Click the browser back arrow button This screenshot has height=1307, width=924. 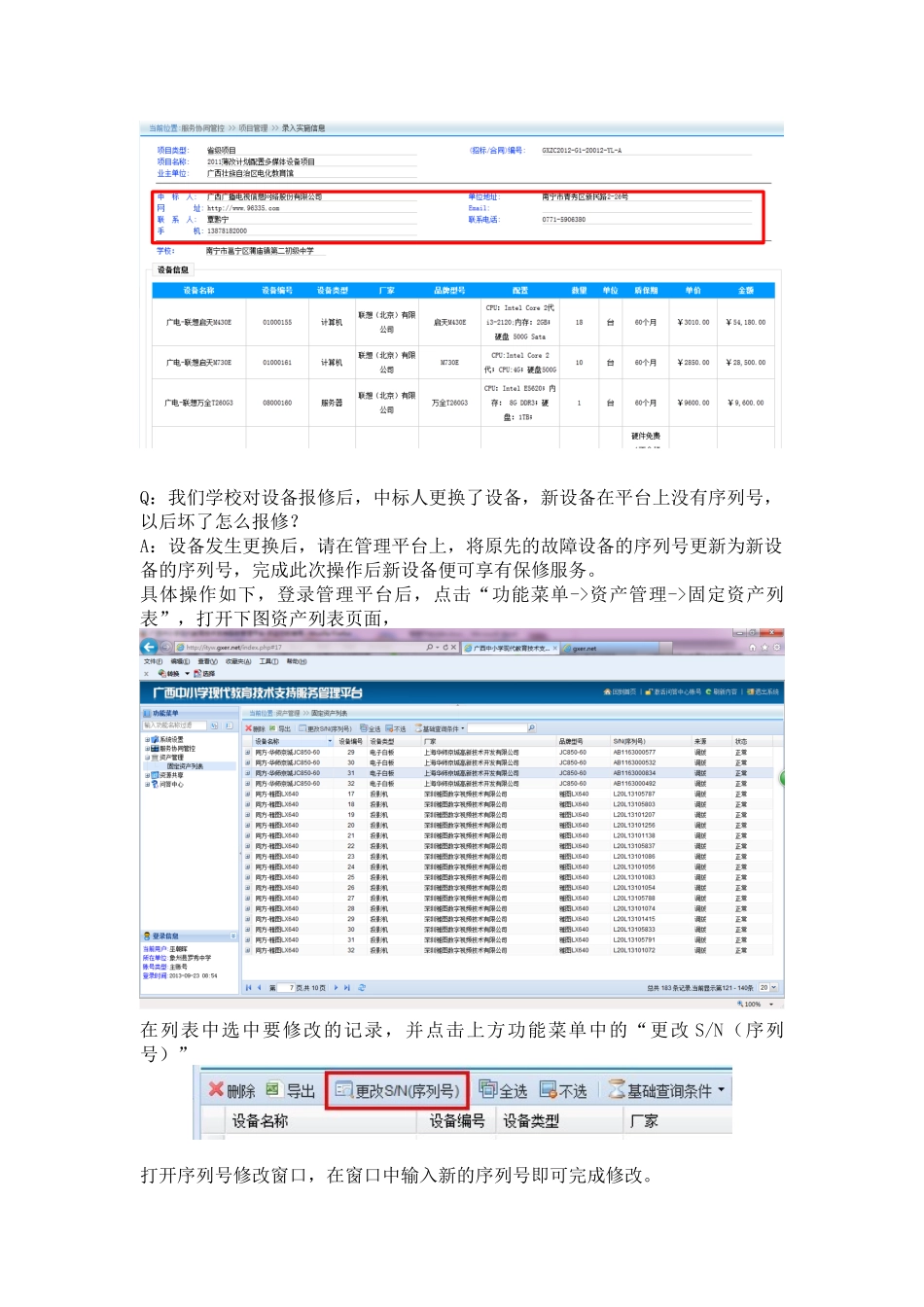pos(149,647)
